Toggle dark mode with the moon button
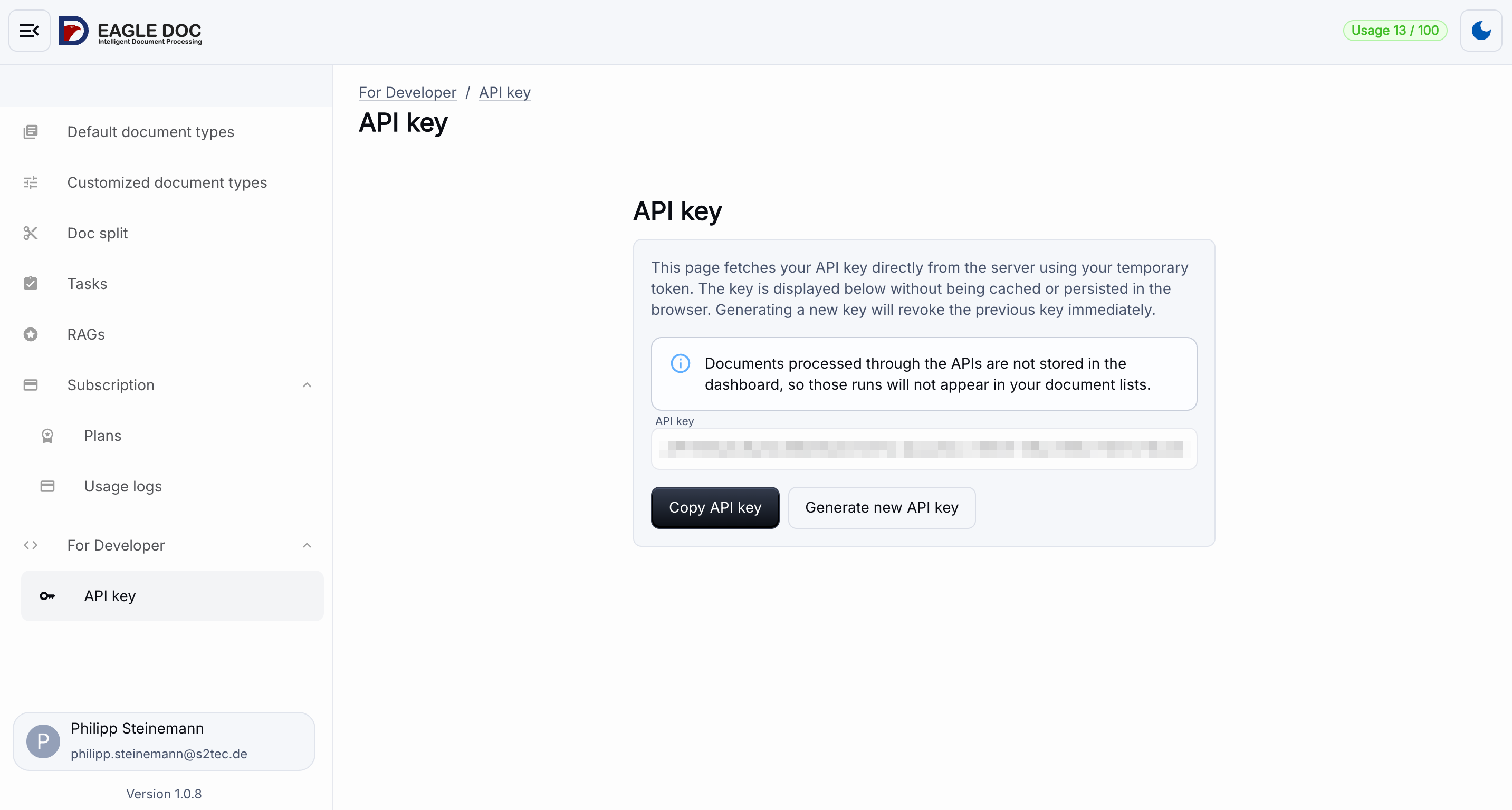 pyautogui.click(x=1481, y=31)
